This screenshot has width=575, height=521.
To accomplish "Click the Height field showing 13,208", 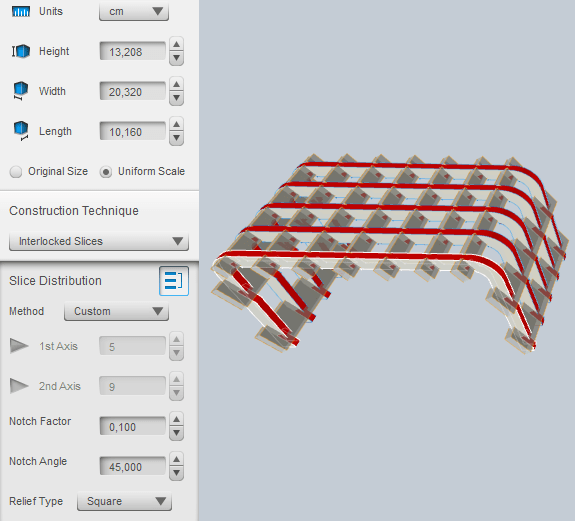I will (132, 51).
